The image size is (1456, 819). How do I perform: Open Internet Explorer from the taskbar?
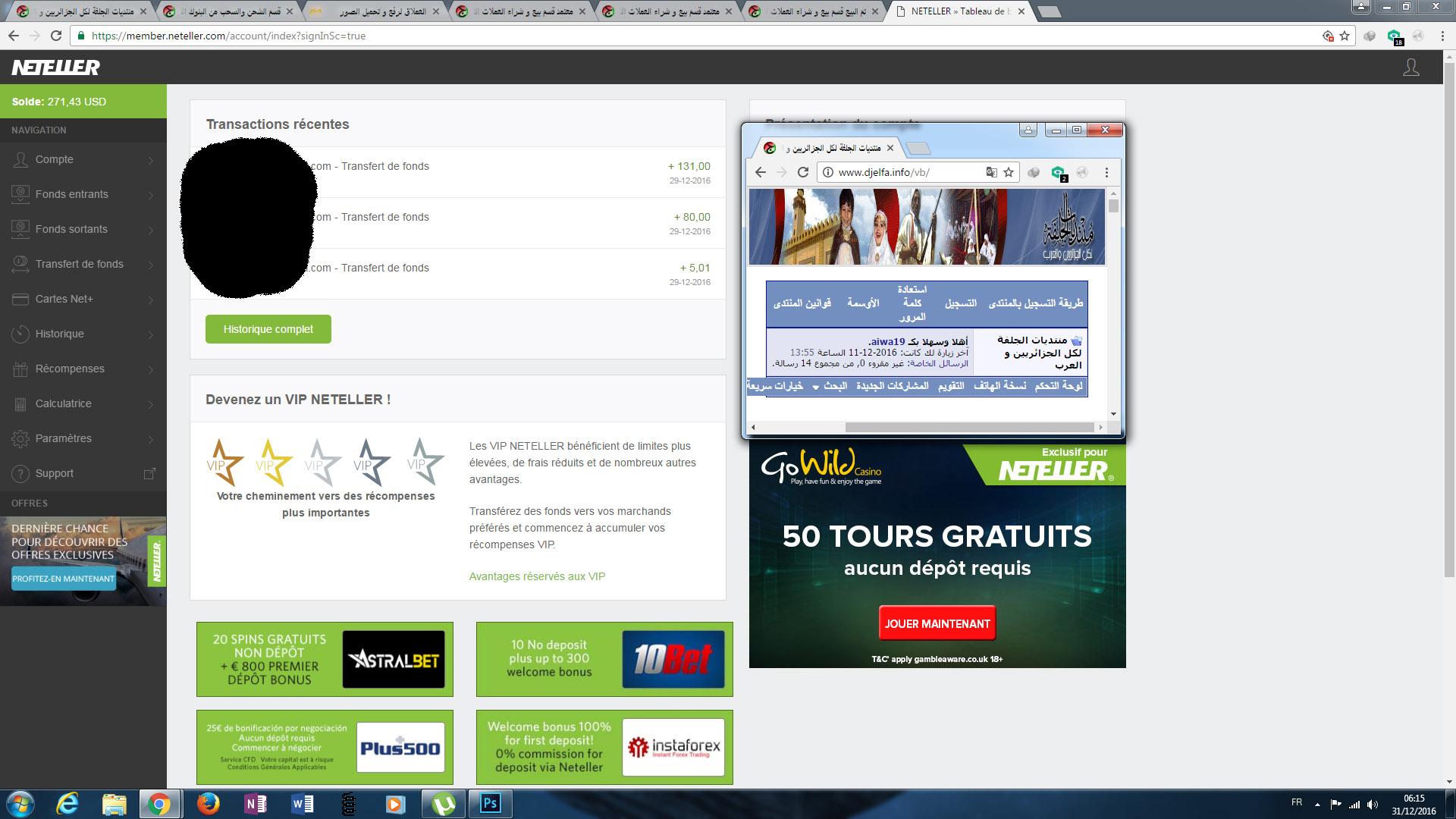[x=67, y=804]
